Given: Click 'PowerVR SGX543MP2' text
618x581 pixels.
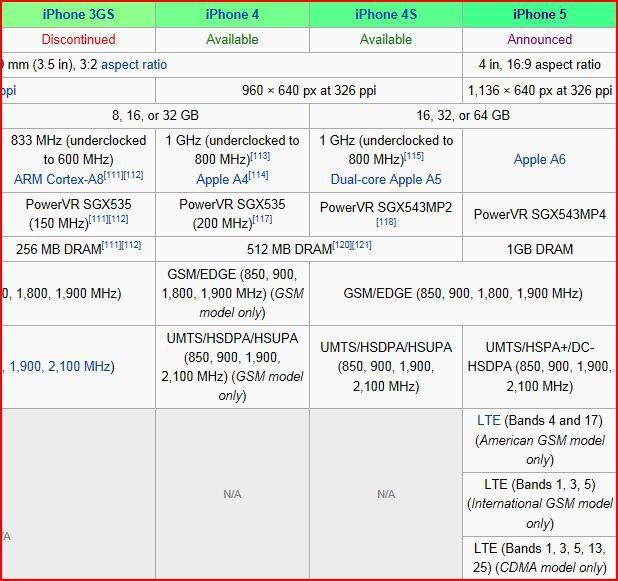Looking at the screenshot, I should [386, 207].
